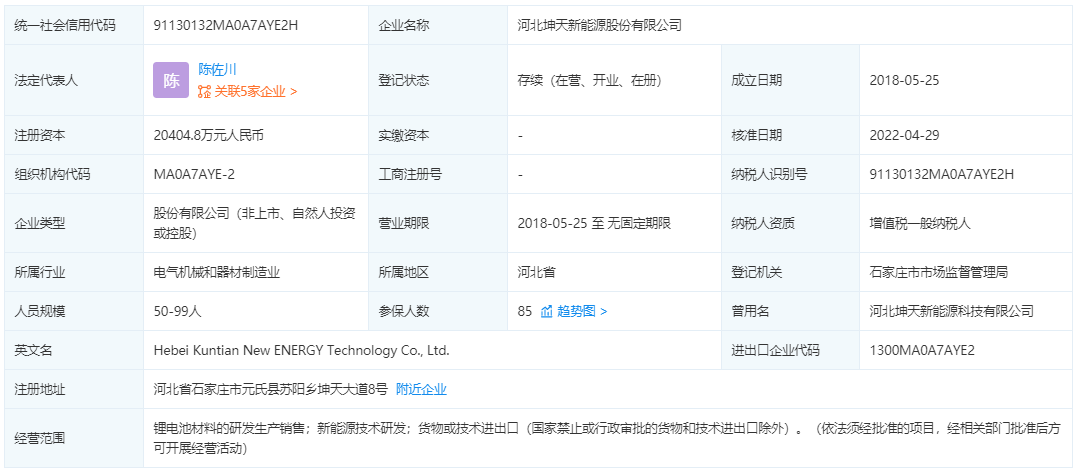Click the English name Hebei Kuntian New ENERGY
1076x471 pixels.
coord(301,350)
